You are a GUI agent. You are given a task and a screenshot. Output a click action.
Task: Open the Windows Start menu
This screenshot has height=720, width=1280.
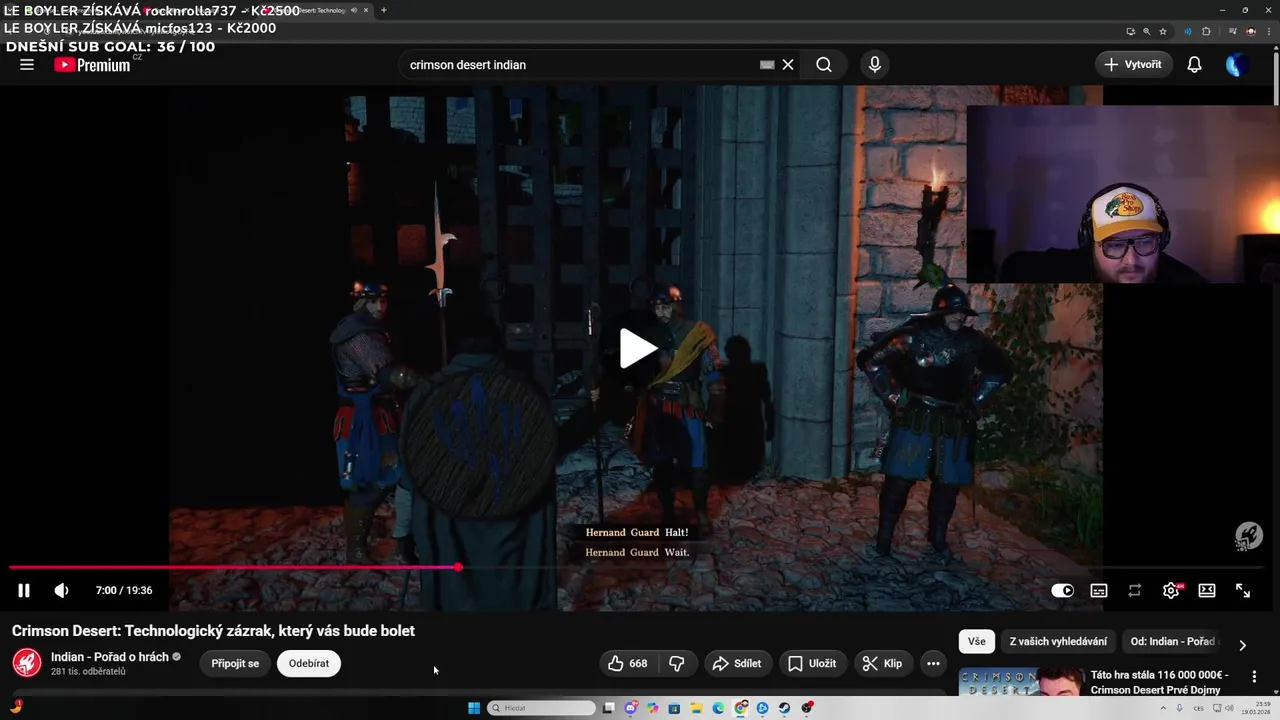pos(474,708)
